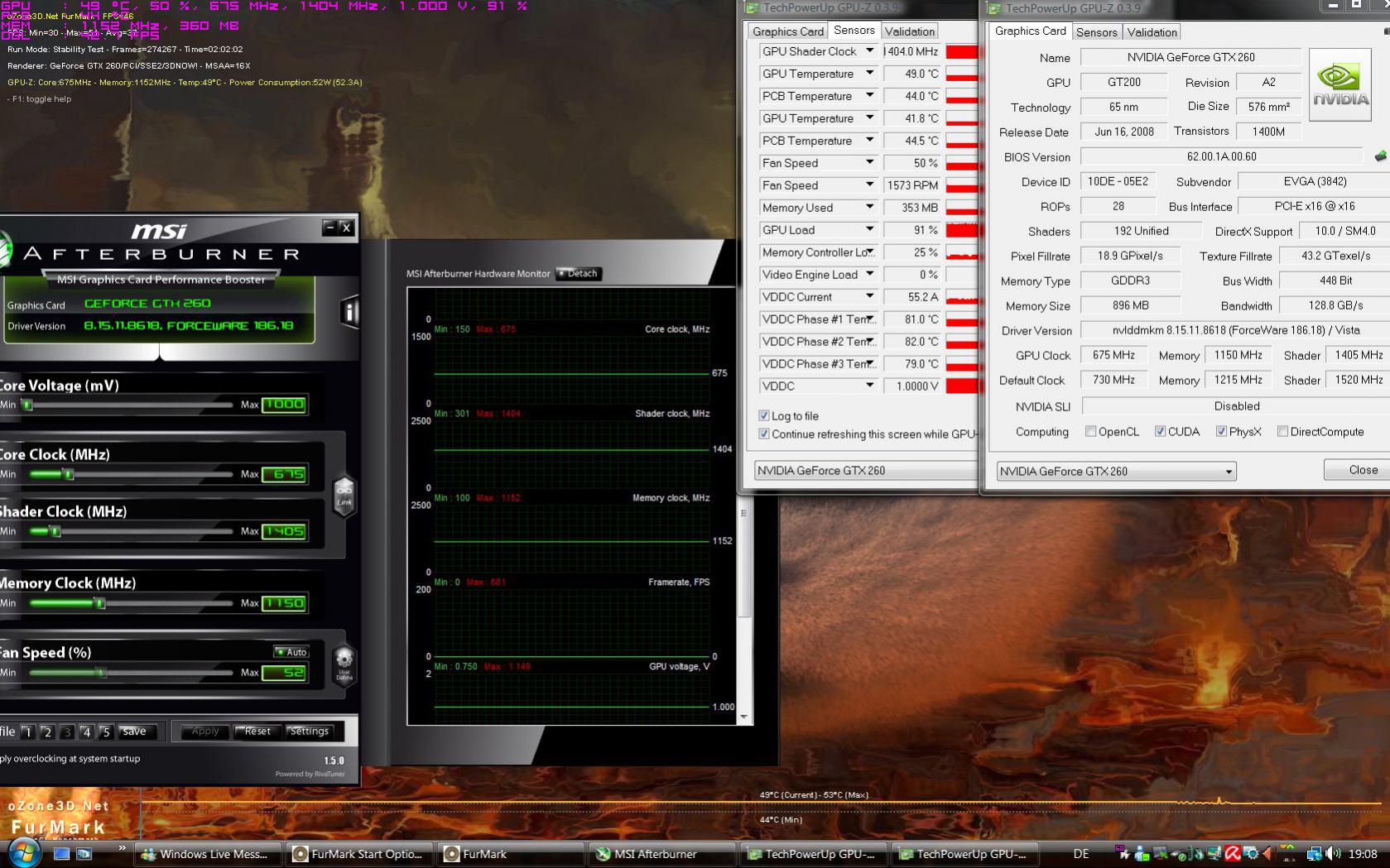Open the GTX 260 card selector in Graphics Card window

point(1116,471)
